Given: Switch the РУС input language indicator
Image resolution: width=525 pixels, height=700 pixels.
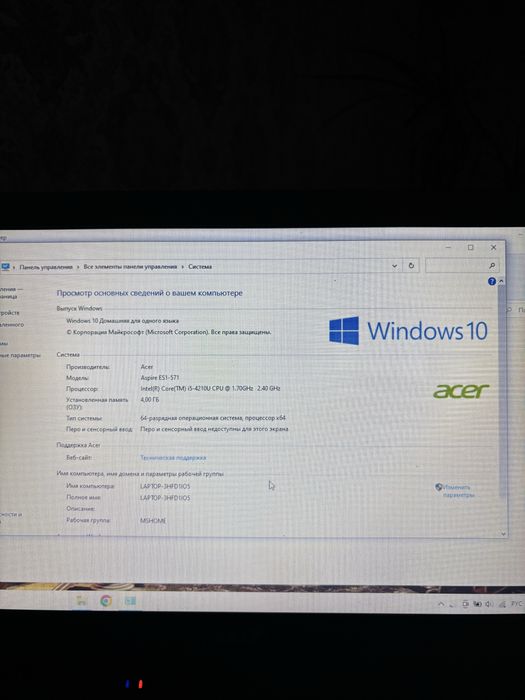Looking at the screenshot, I should 516,604.
